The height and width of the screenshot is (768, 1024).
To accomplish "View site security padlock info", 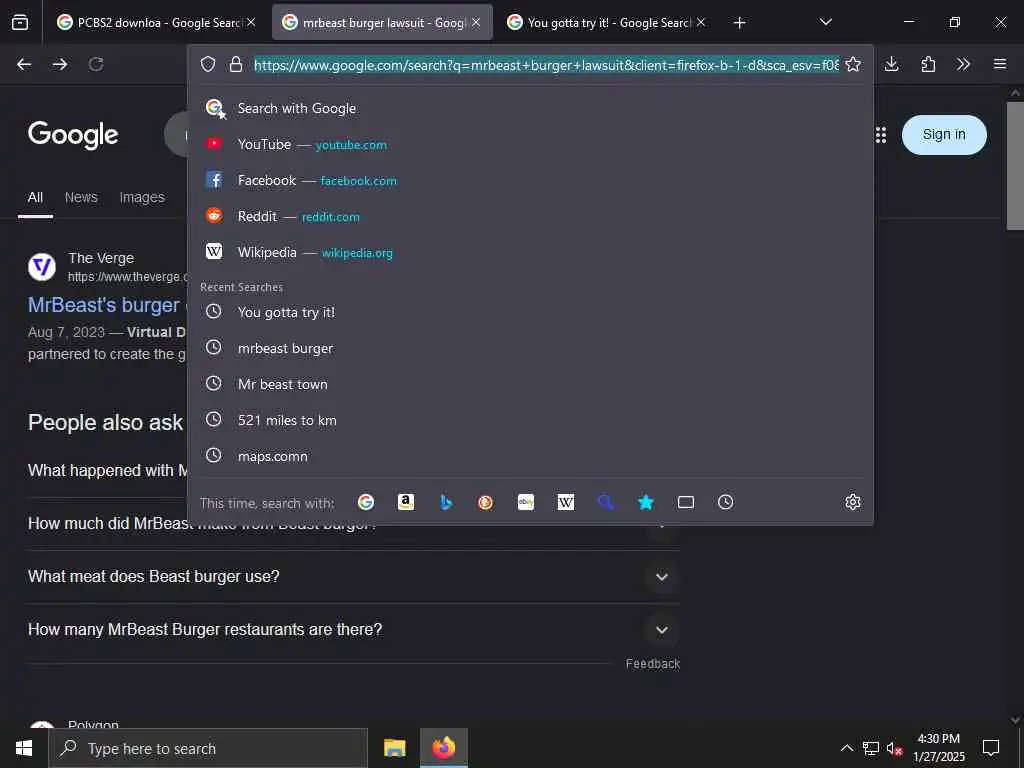I will click(x=236, y=64).
